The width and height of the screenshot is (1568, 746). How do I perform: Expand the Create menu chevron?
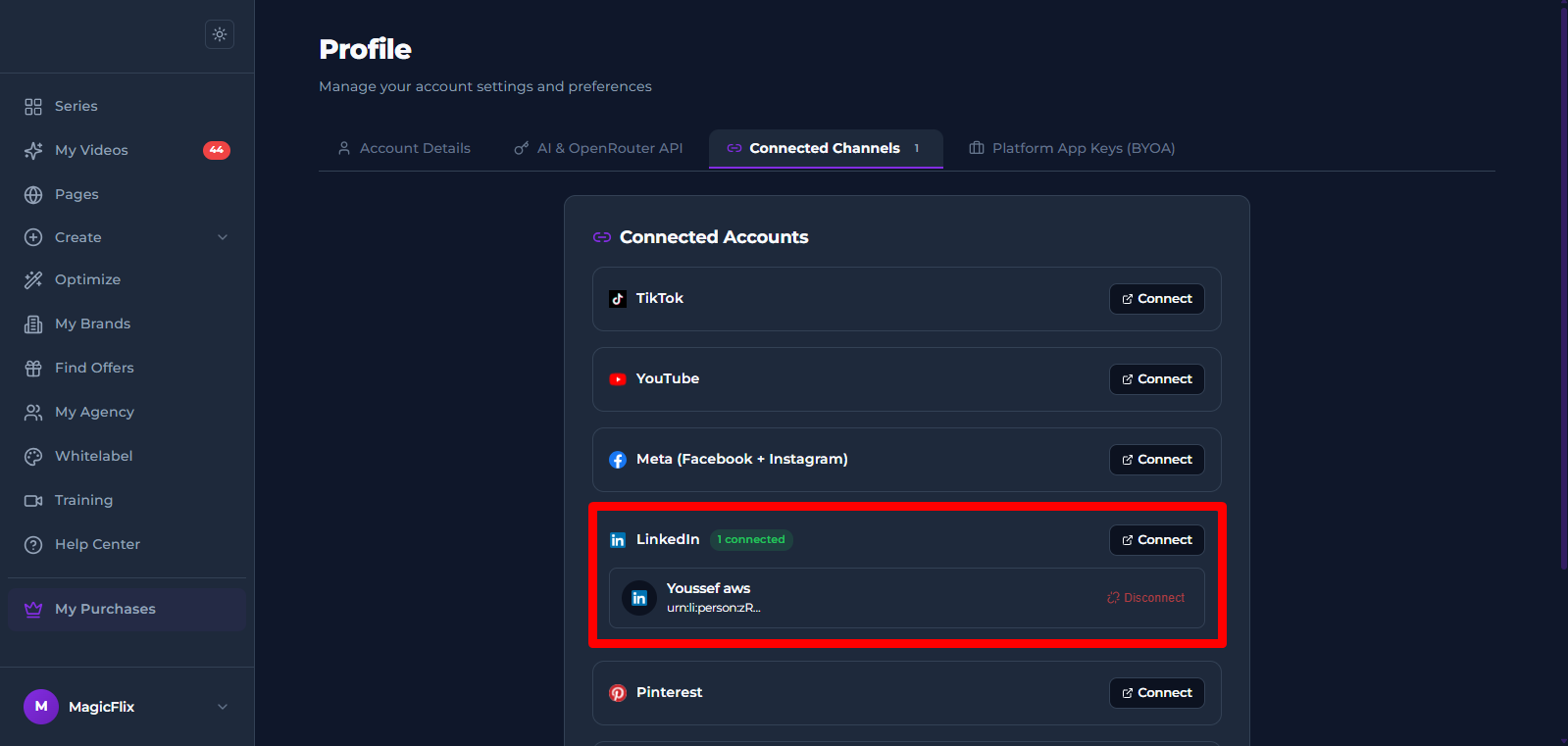[x=223, y=237]
